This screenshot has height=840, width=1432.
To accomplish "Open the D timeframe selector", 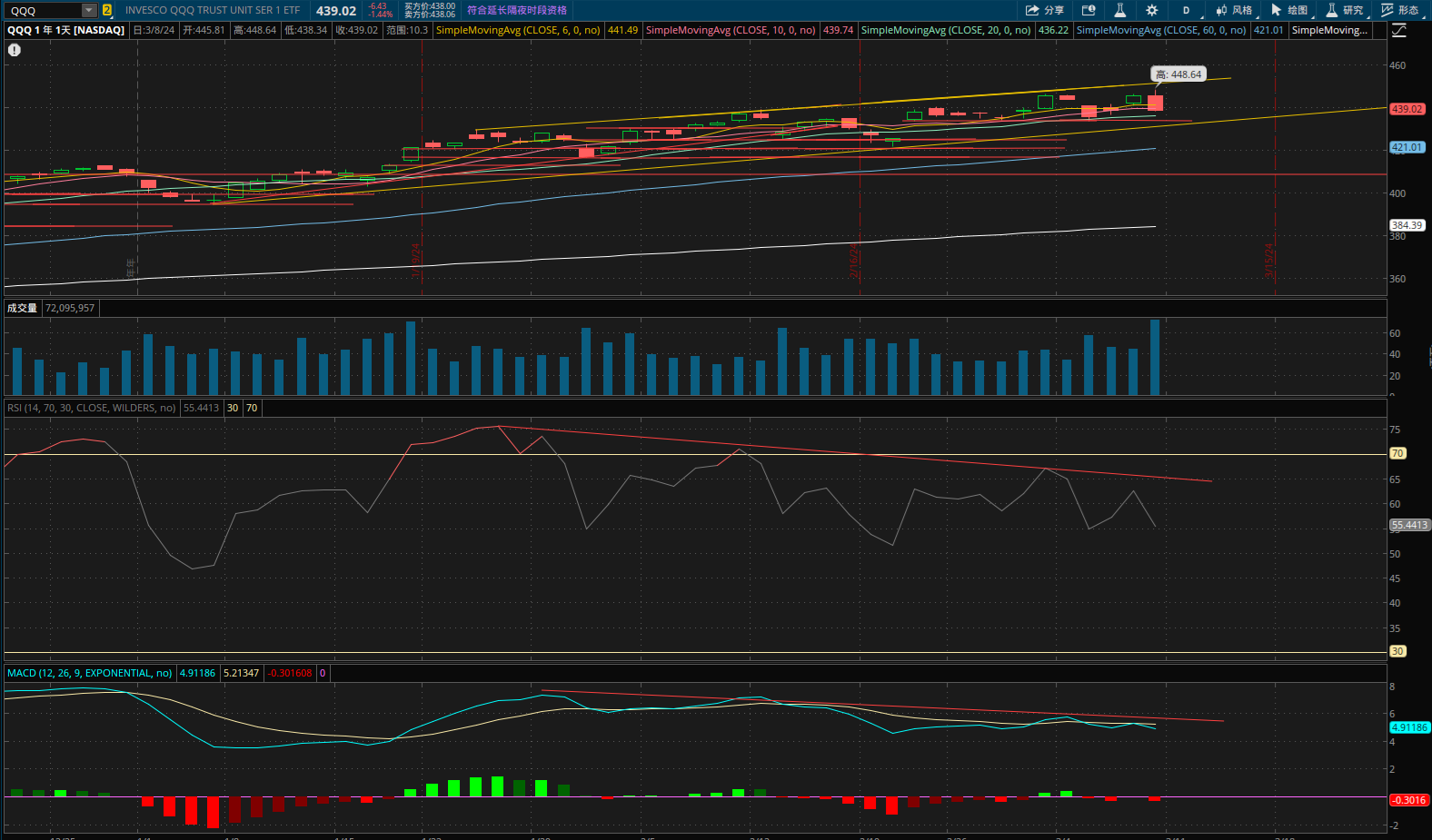I will click(1188, 10).
